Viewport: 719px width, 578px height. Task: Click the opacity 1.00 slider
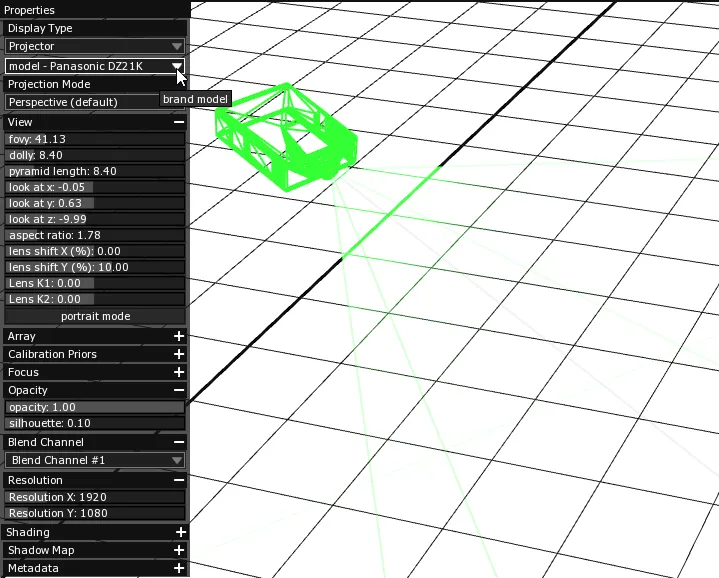[95, 407]
